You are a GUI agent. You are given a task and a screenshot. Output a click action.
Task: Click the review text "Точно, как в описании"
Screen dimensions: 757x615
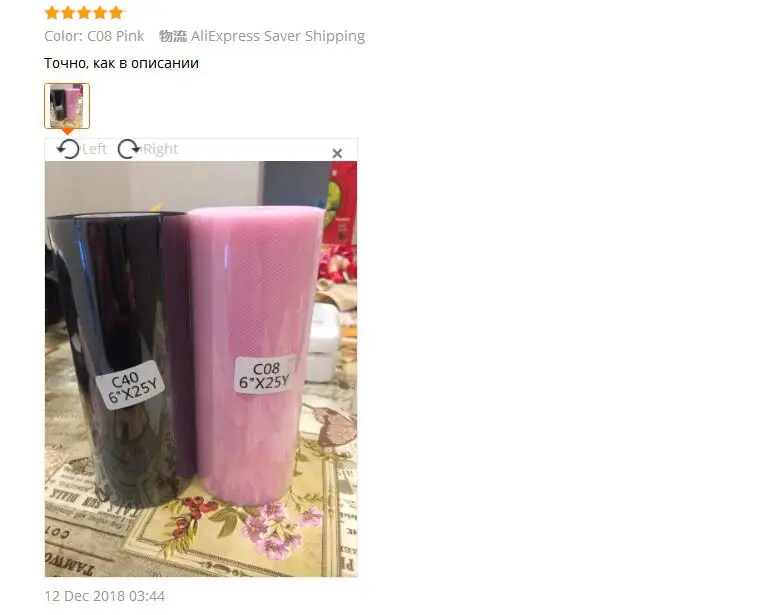(x=121, y=63)
